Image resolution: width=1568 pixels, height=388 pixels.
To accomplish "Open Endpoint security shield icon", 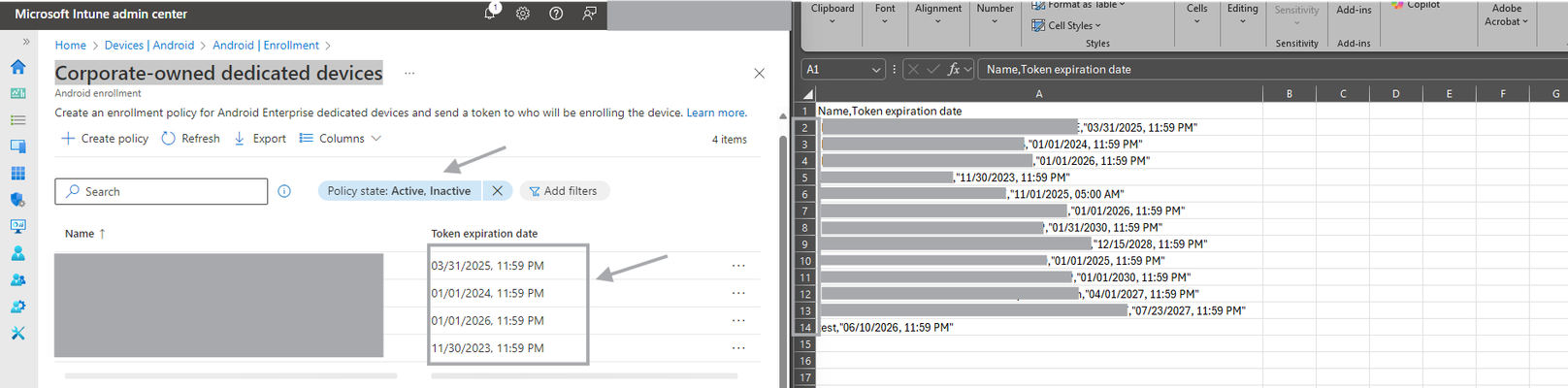I will pos(18,200).
